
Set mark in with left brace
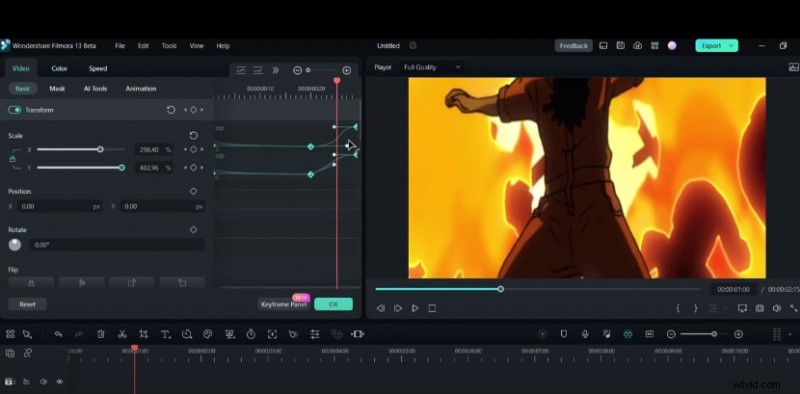coord(678,308)
